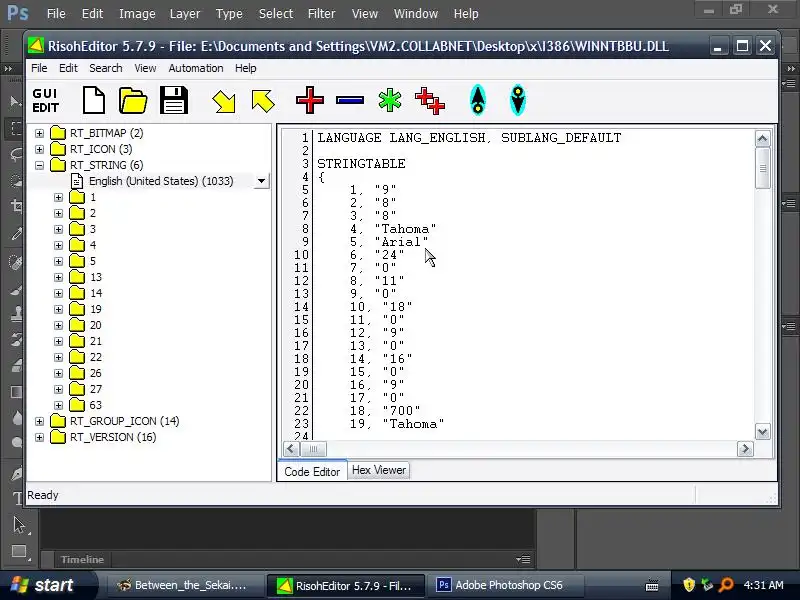Open Photoshop Select menu
800x600 pixels.
click(x=276, y=14)
